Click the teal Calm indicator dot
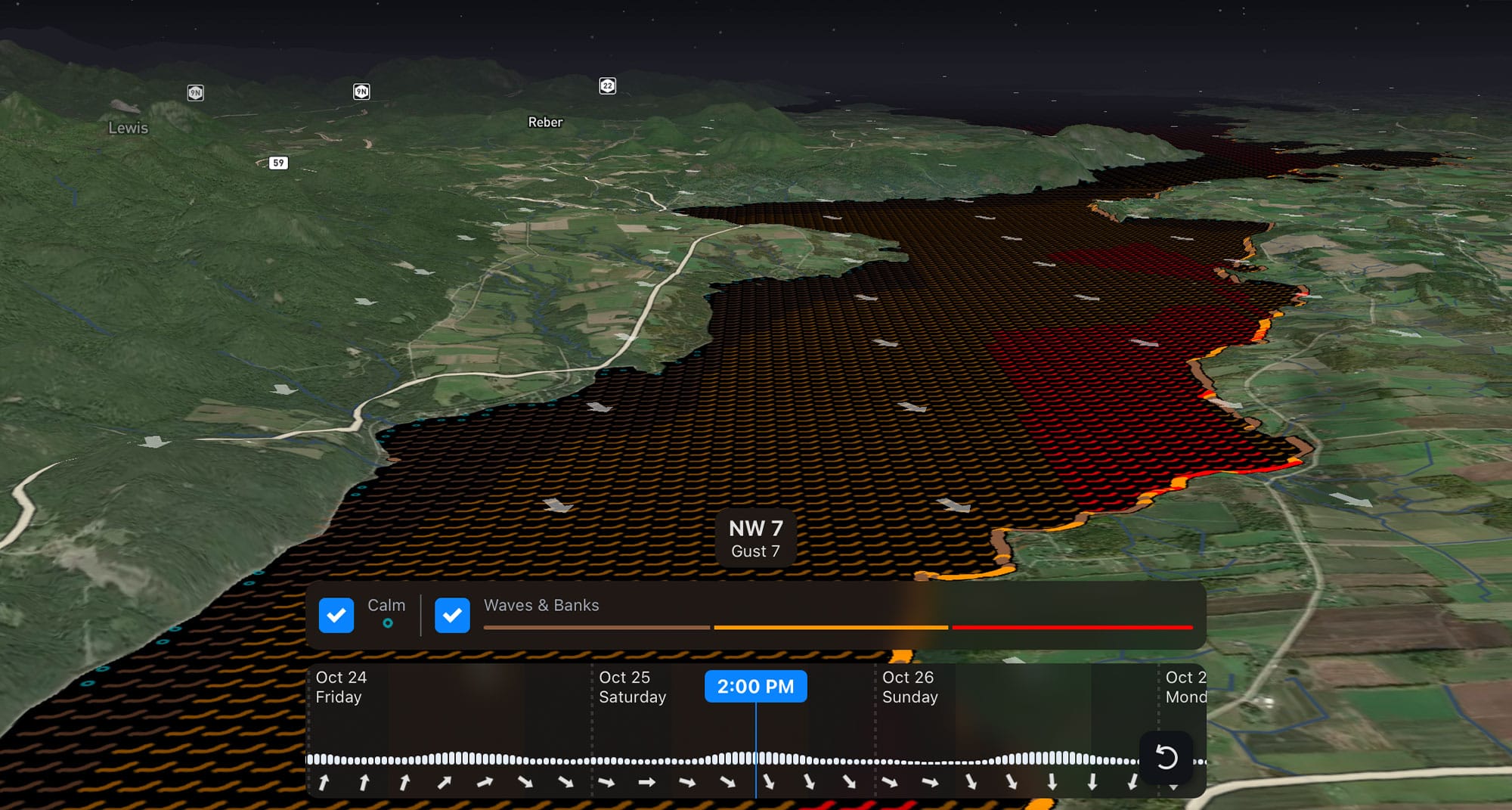The width and height of the screenshot is (1512, 810). point(386,624)
